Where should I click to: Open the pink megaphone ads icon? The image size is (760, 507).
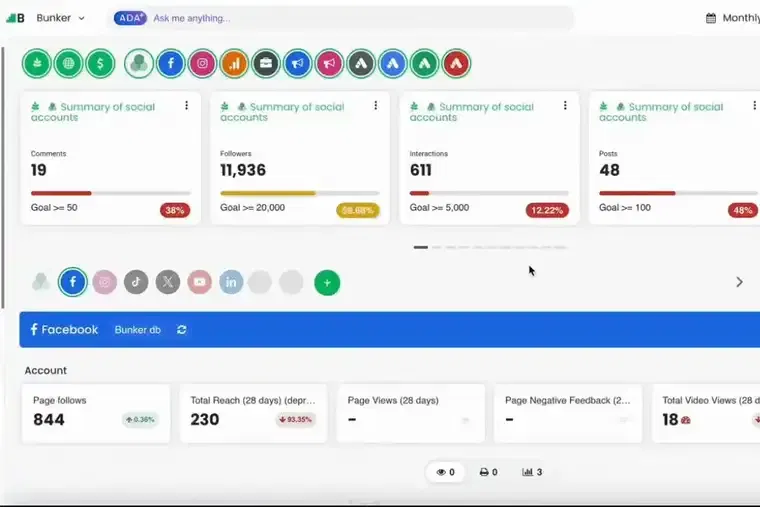tap(329, 63)
